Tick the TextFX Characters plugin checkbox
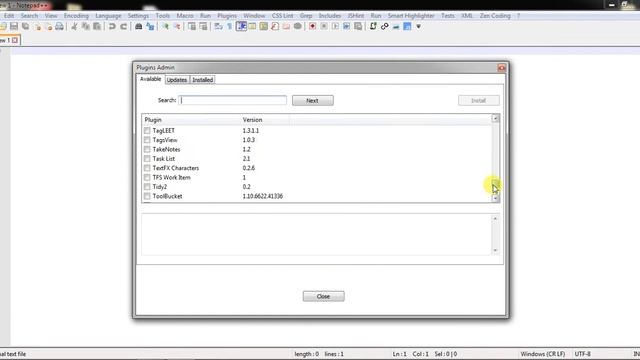 [x=147, y=168]
